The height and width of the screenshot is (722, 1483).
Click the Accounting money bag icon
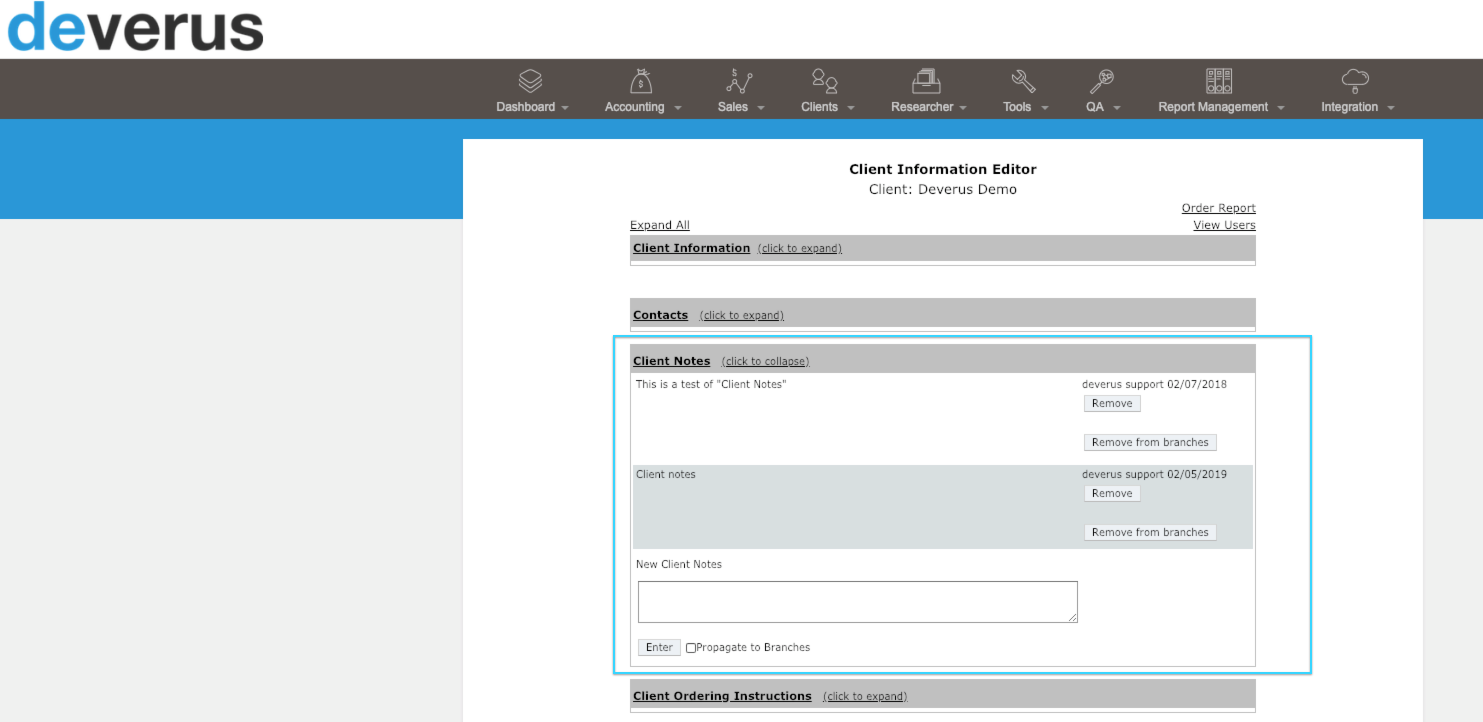(x=641, y=81)
